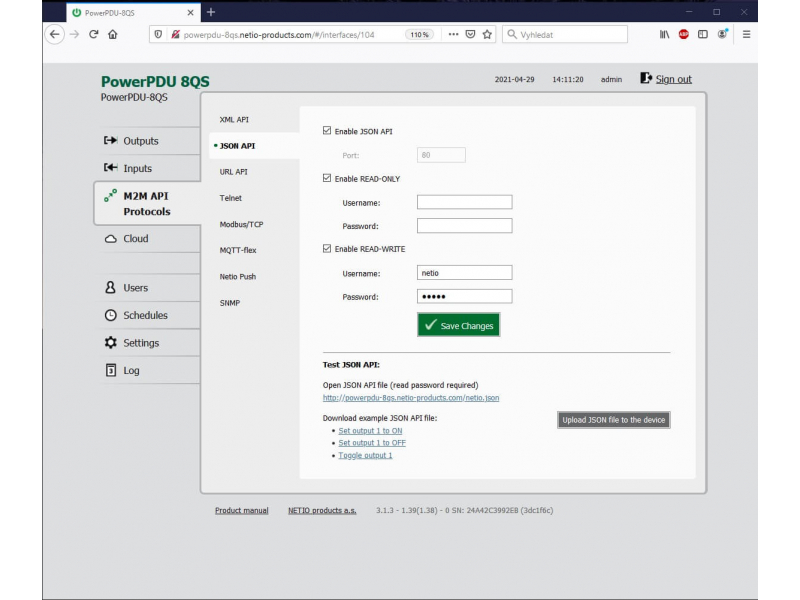Click the Save Changes button
The image size is (800, 600).
point(459,325)
